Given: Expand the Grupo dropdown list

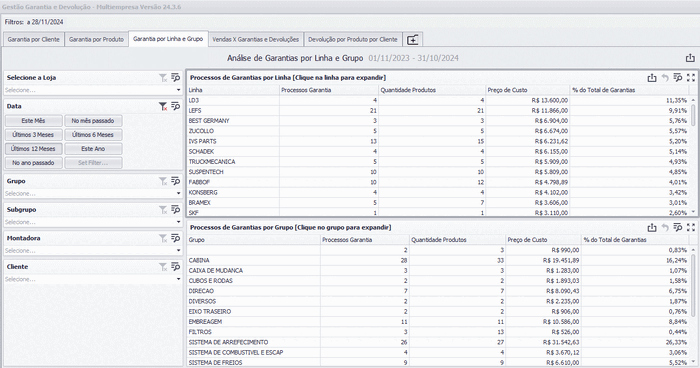Looking at the screenshot, I should click(93, 194).
